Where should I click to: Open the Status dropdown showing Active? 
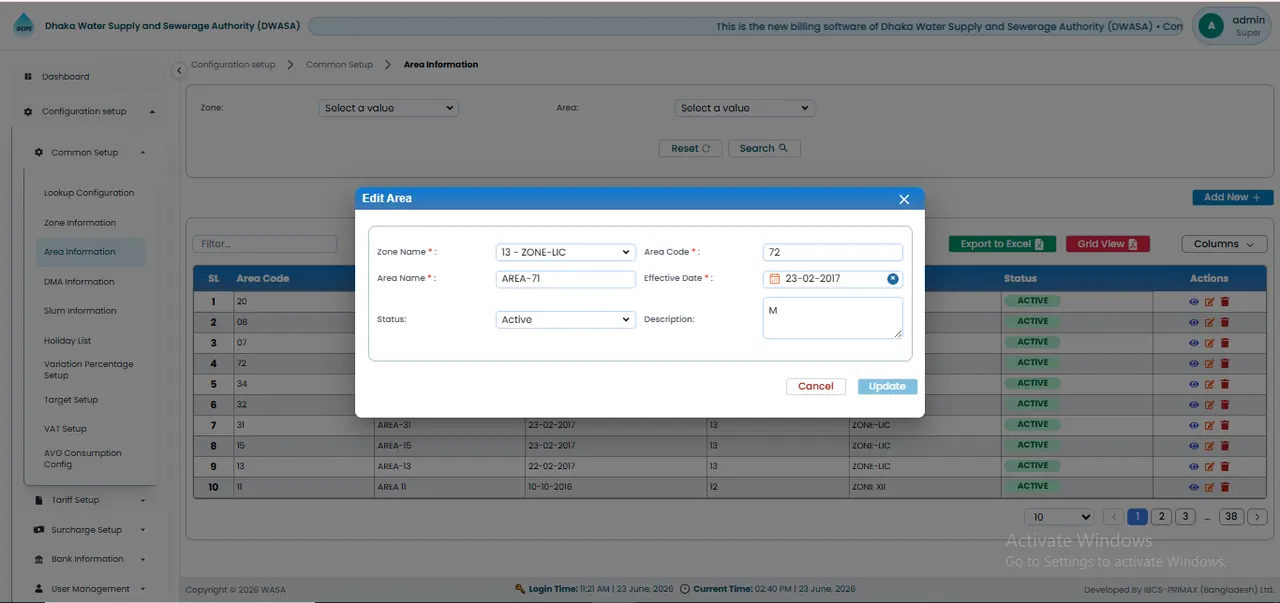click(566, 320)
